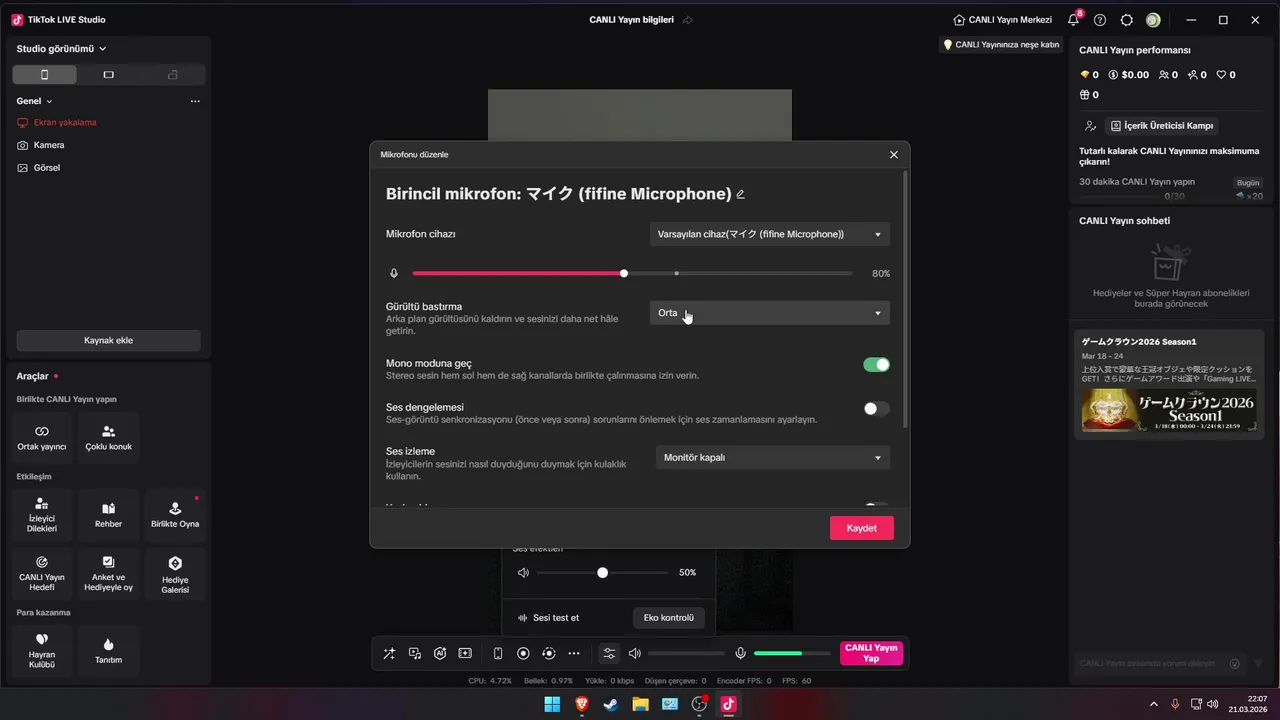Open the Rehber tool
This screenshot has width=1280, height=720.
click(108, 515)
